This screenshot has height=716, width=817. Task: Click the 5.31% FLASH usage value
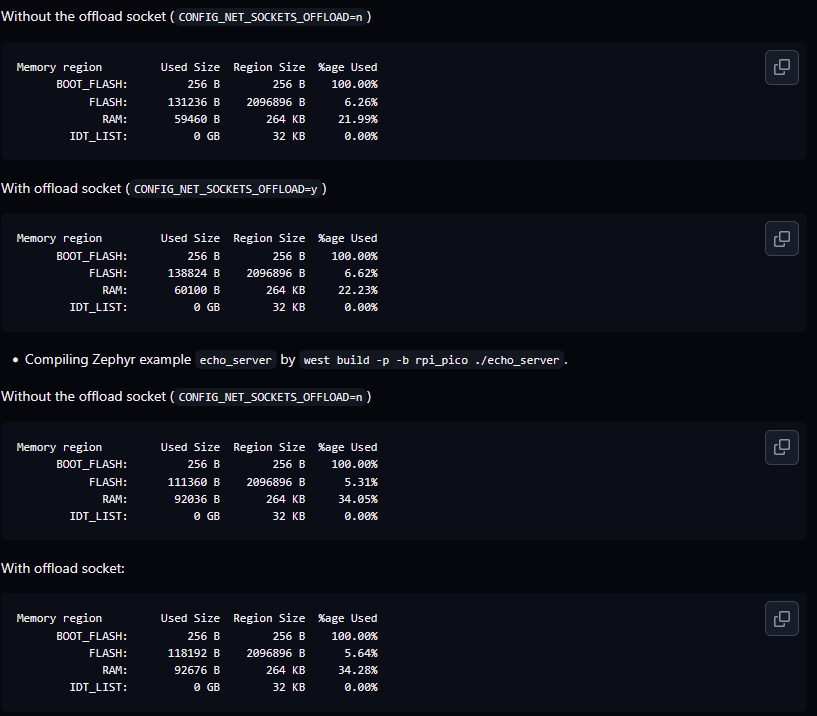(x=360, y=482)
